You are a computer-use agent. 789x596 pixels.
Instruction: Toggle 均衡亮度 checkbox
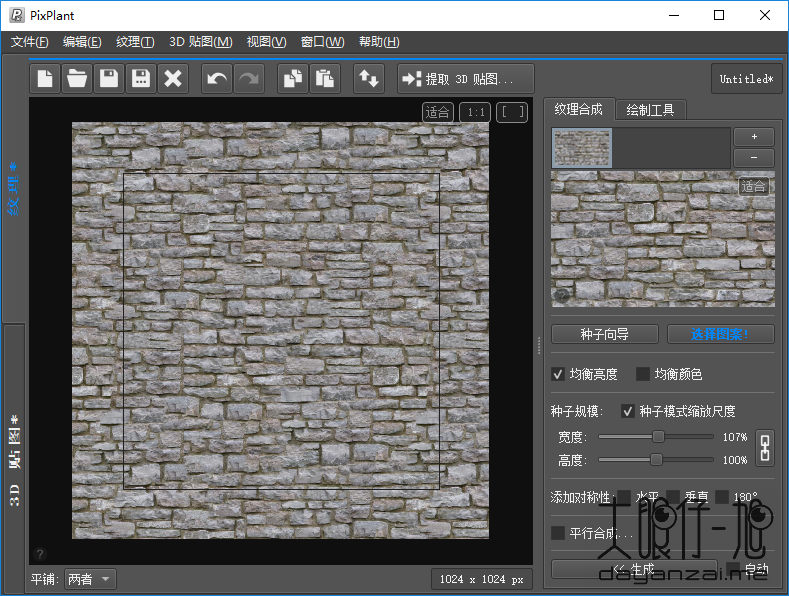[x=558, y=374]
